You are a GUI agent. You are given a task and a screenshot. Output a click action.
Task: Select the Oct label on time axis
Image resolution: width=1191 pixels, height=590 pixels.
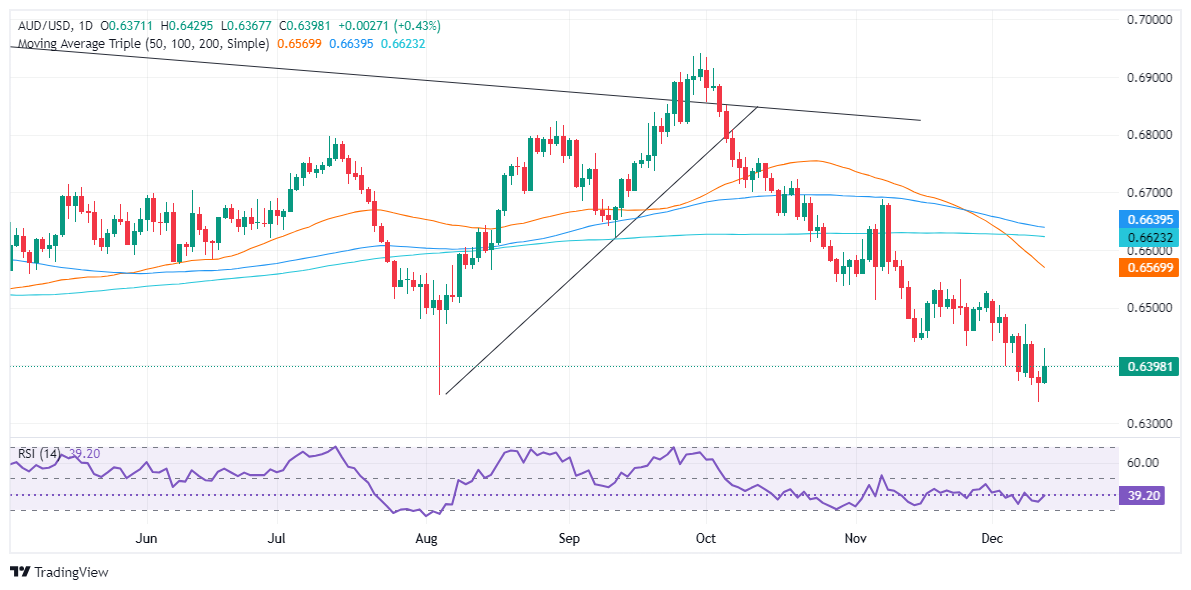706,539
